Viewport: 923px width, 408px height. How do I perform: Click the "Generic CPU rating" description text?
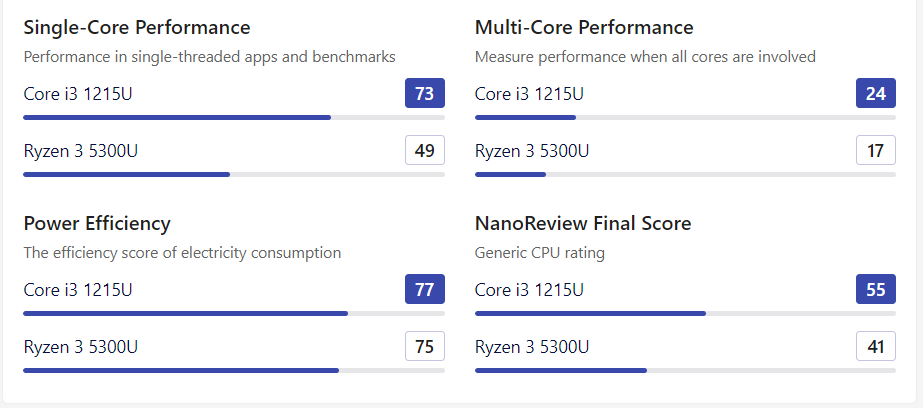(540, 253)
